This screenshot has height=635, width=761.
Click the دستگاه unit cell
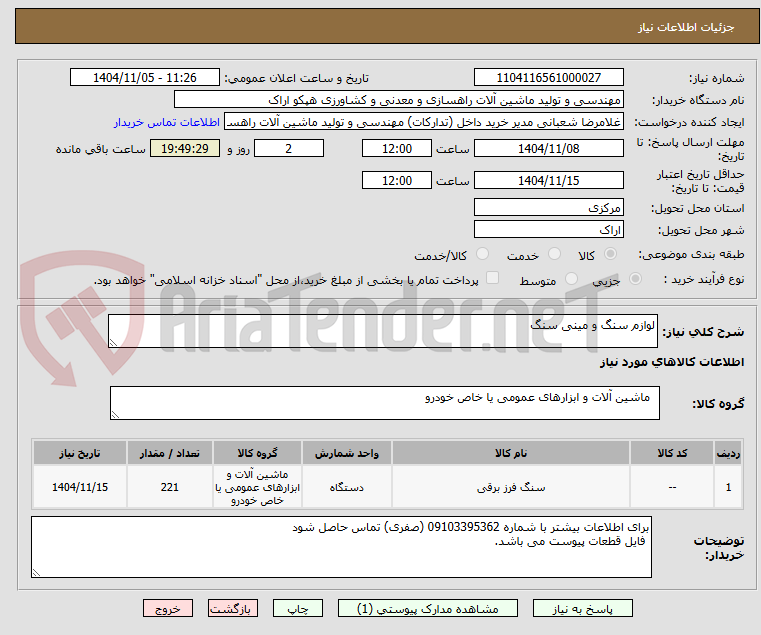tap(347, 487)
